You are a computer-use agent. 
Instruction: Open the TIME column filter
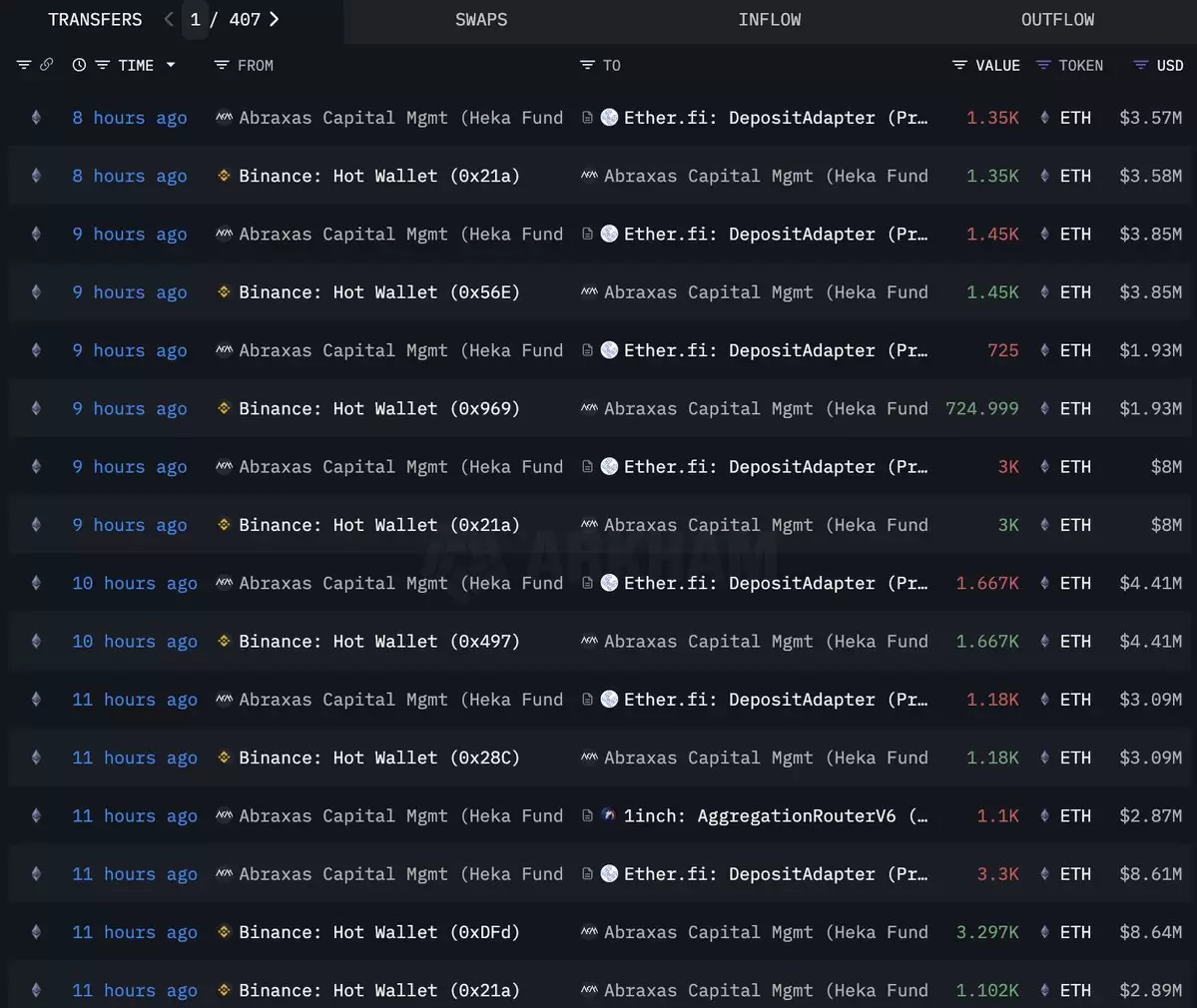click(x=102, y=65)
